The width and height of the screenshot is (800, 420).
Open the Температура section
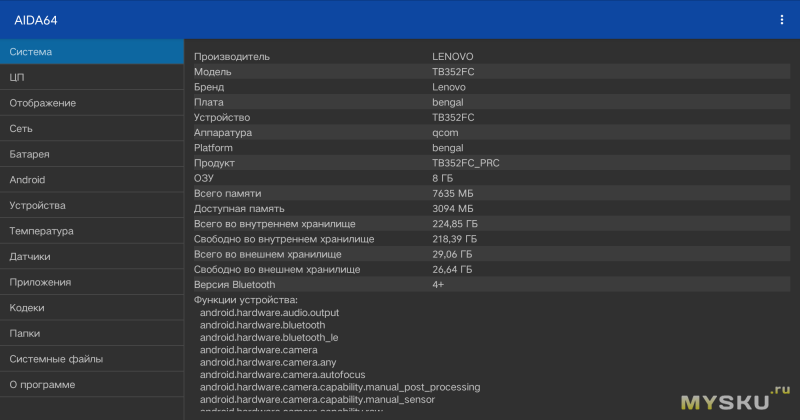[92, 231]
